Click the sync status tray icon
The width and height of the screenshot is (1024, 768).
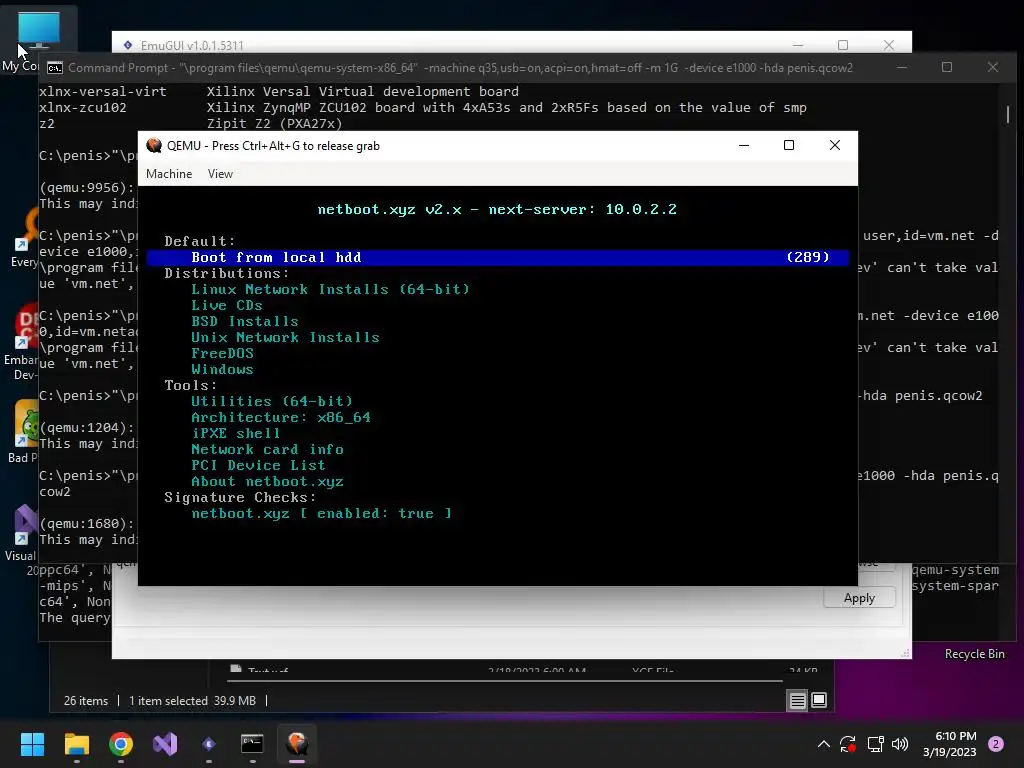click(848, 744)
